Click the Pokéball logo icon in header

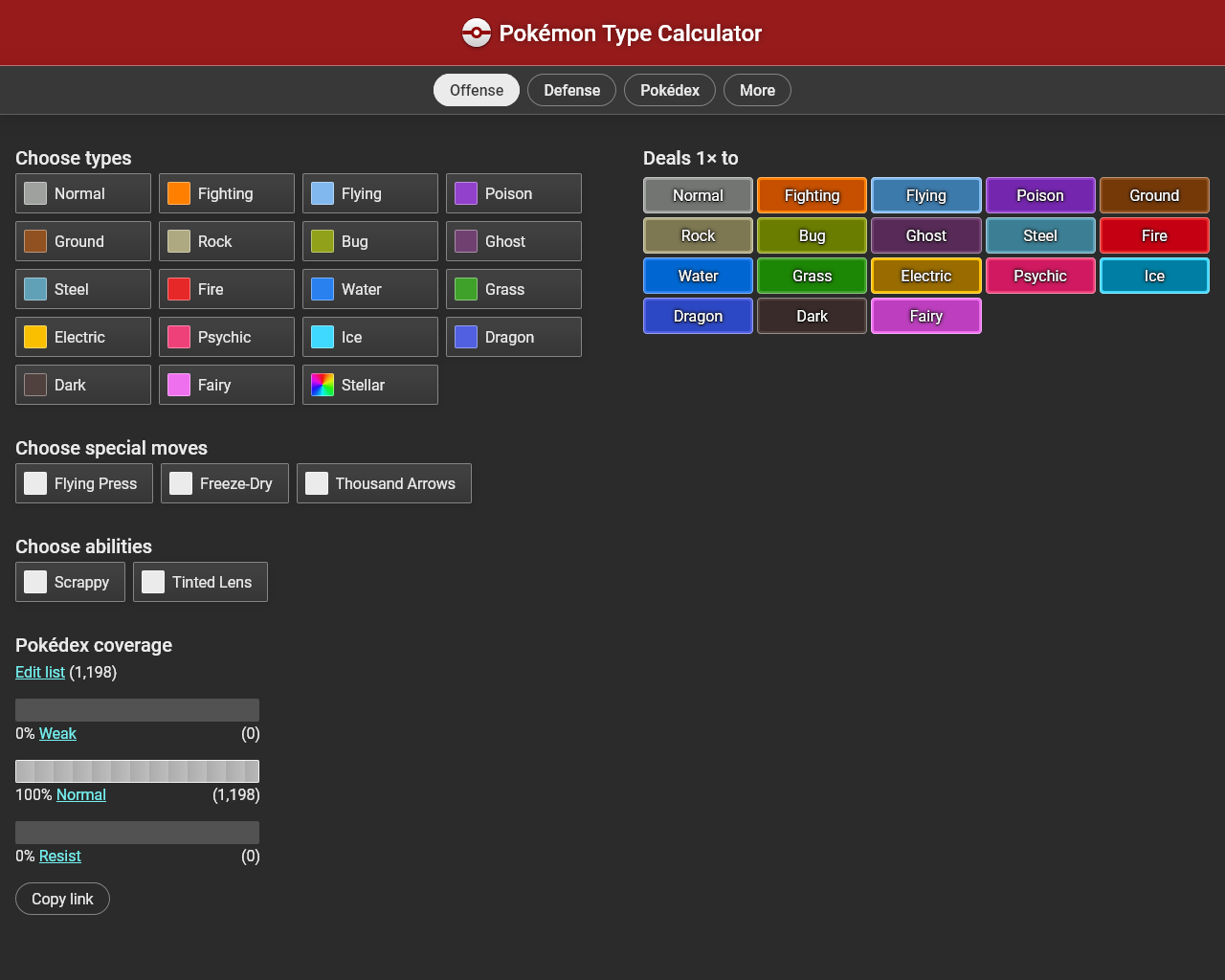[477, 33]
